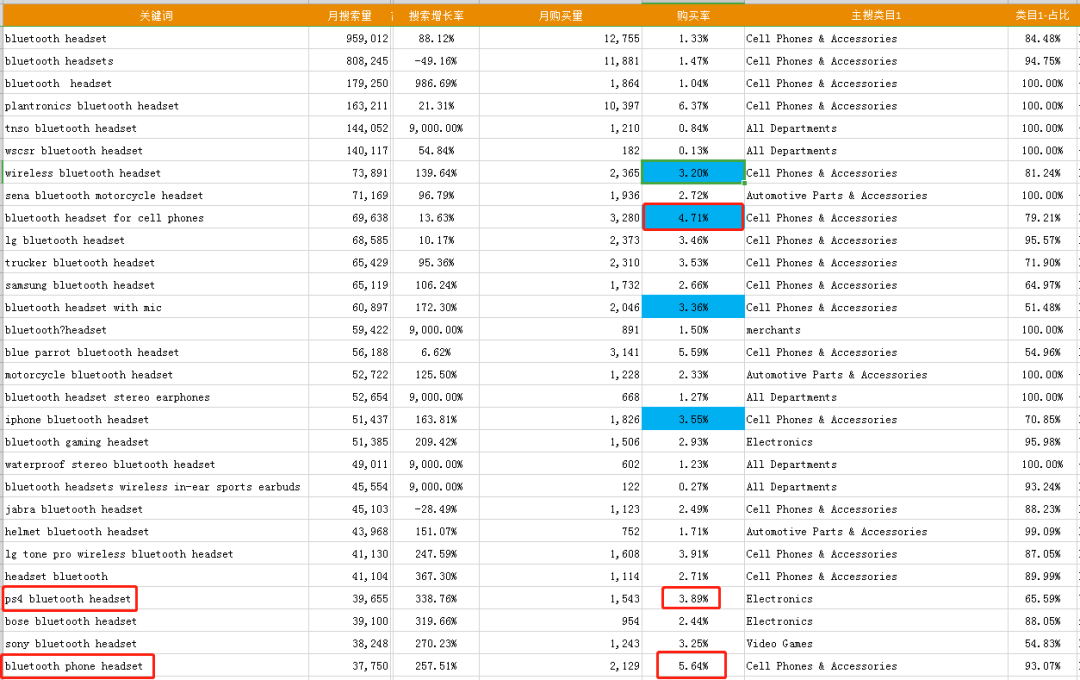Select the -49.16% search growth cell
Viewport: 1080px width, 680px height.
point(436,61)
